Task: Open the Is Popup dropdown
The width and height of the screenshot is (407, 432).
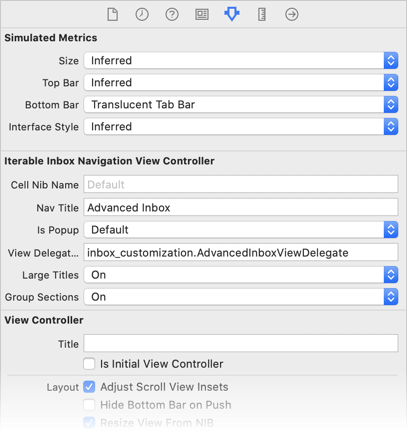Action: click(x=241, y=230)
